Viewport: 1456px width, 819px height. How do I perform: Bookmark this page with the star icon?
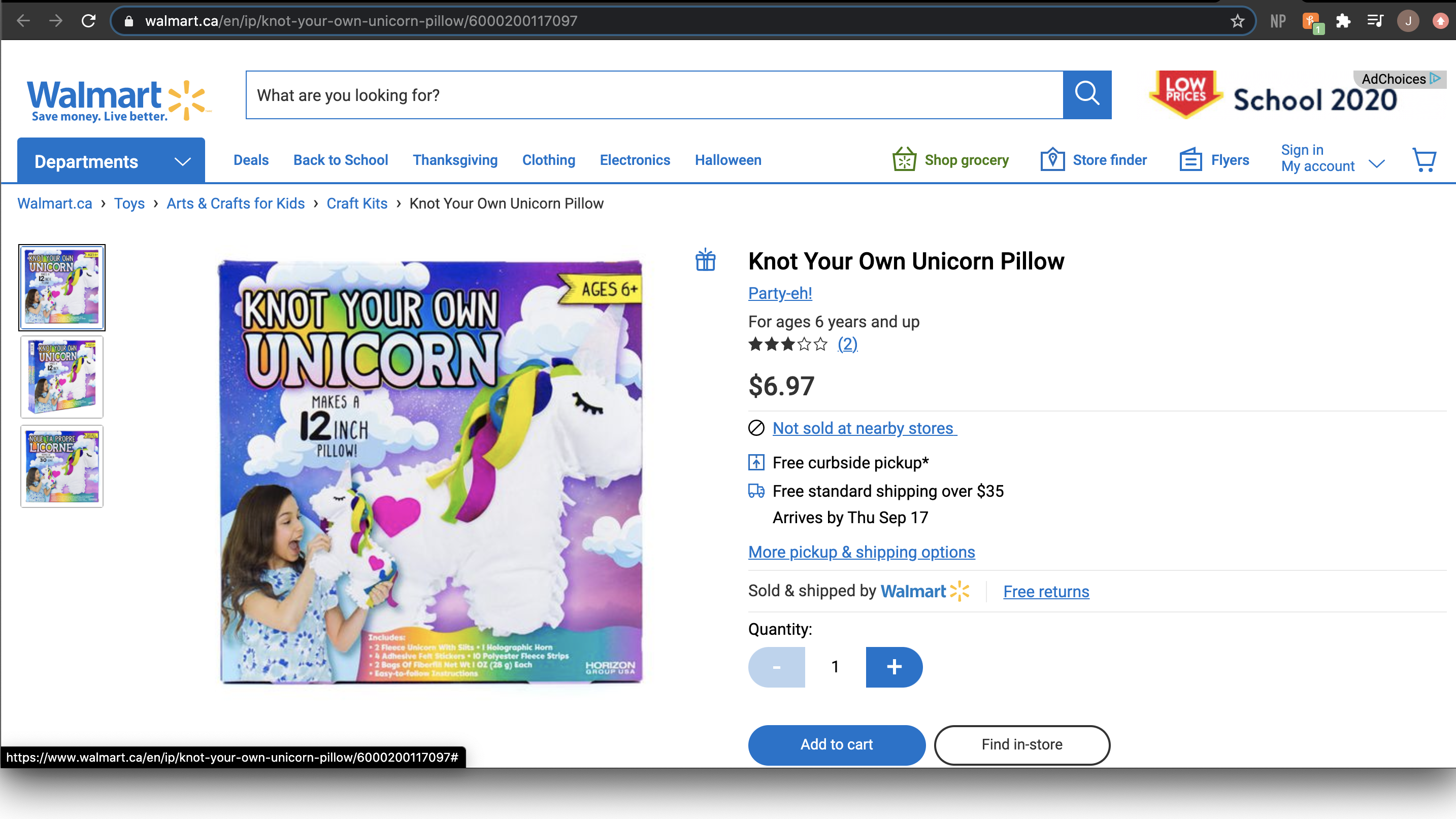pyautogui.click(x=1237, y=21)
